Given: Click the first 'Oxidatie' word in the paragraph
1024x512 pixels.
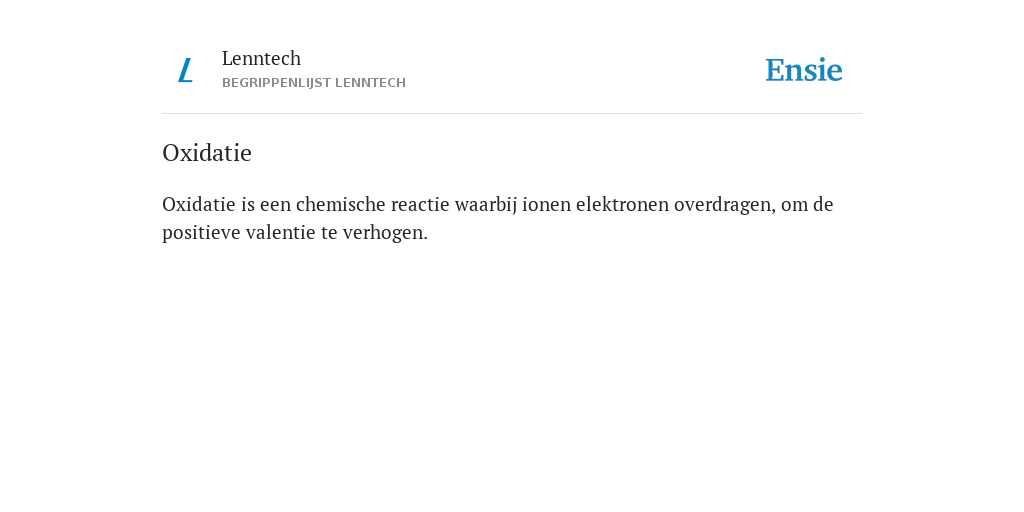Looking at the screenshot, I should click(199, 204).
